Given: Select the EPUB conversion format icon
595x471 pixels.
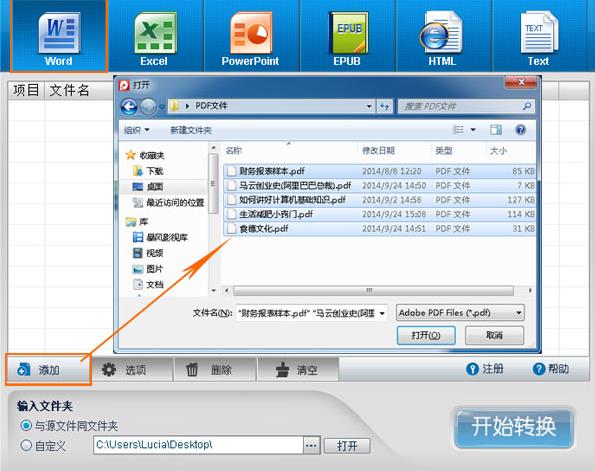Looking at the screenshot, I should click(347, 37).
